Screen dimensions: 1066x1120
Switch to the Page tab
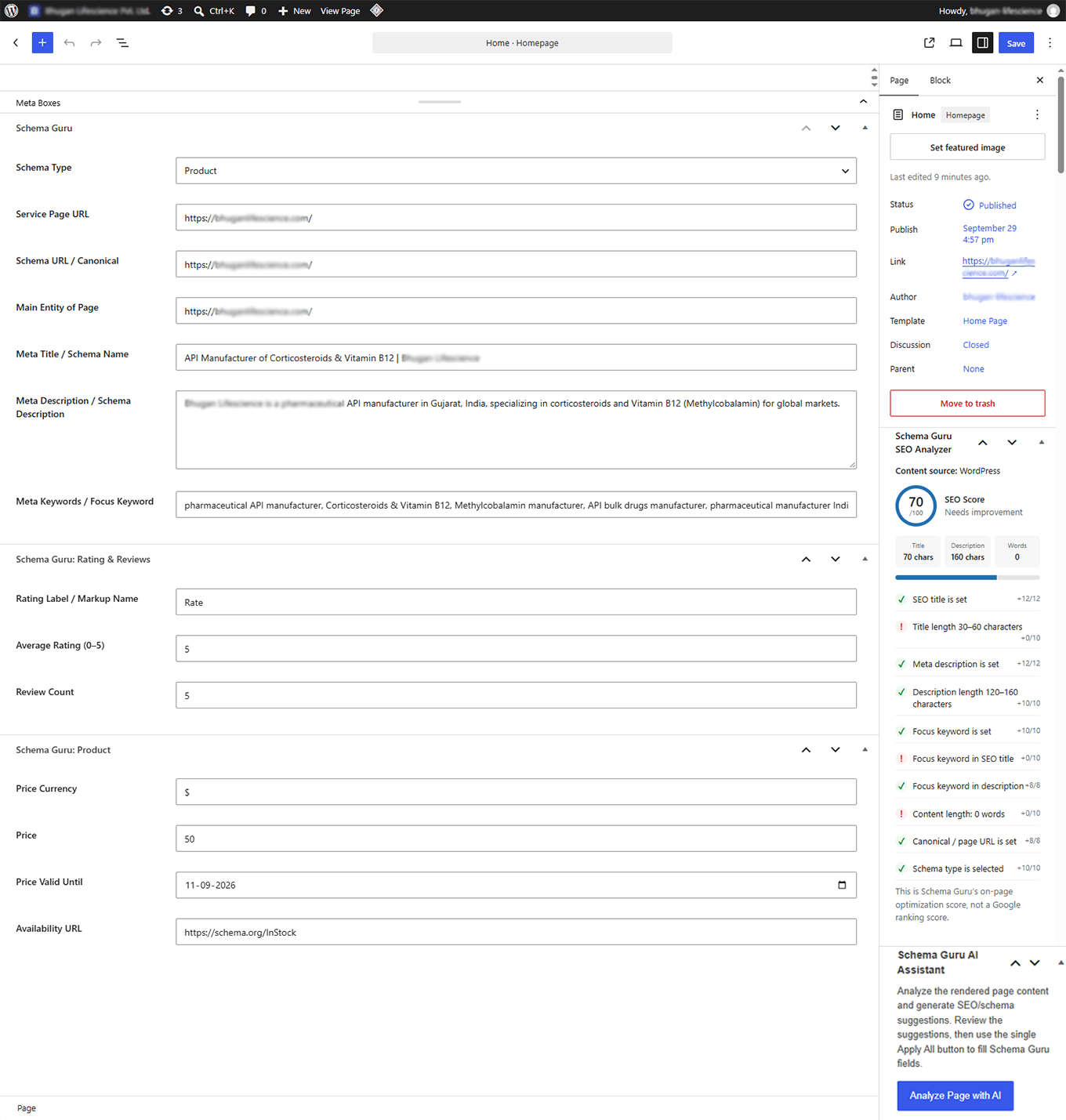click(x=899, y=81)
